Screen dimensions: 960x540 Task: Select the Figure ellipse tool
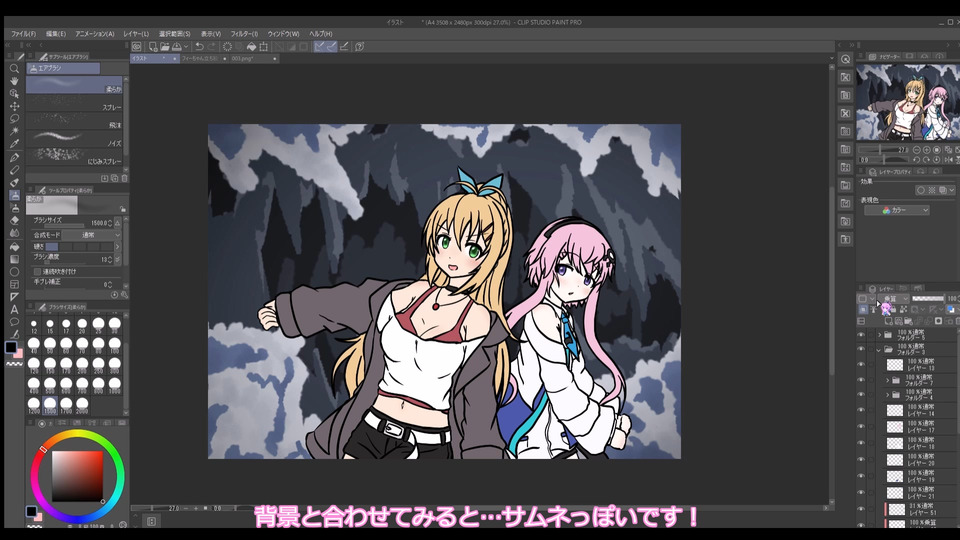tap(14, 272)
